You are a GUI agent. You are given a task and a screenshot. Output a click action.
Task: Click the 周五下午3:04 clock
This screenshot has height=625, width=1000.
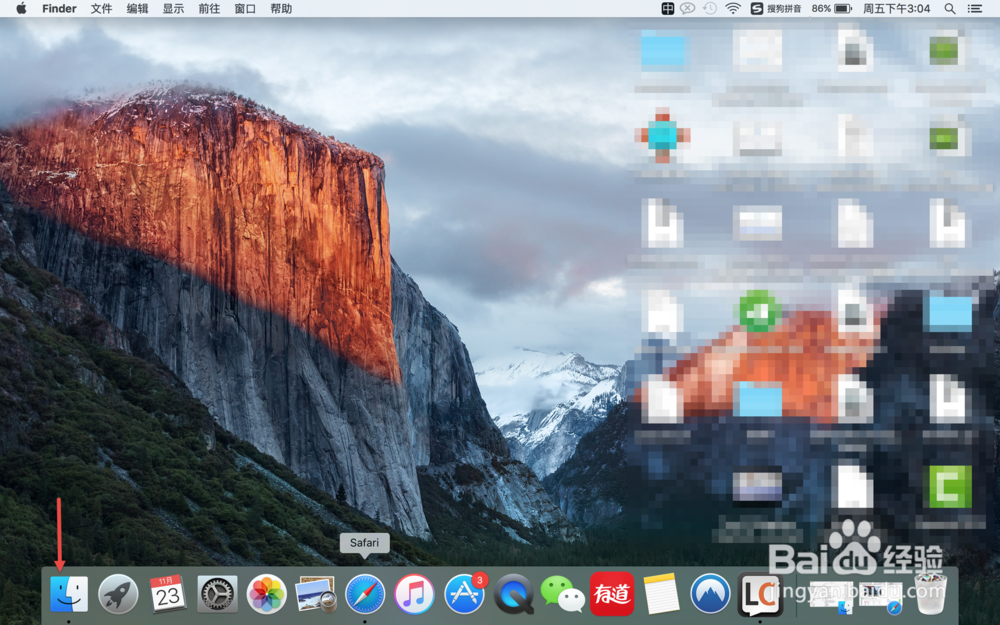897,8
